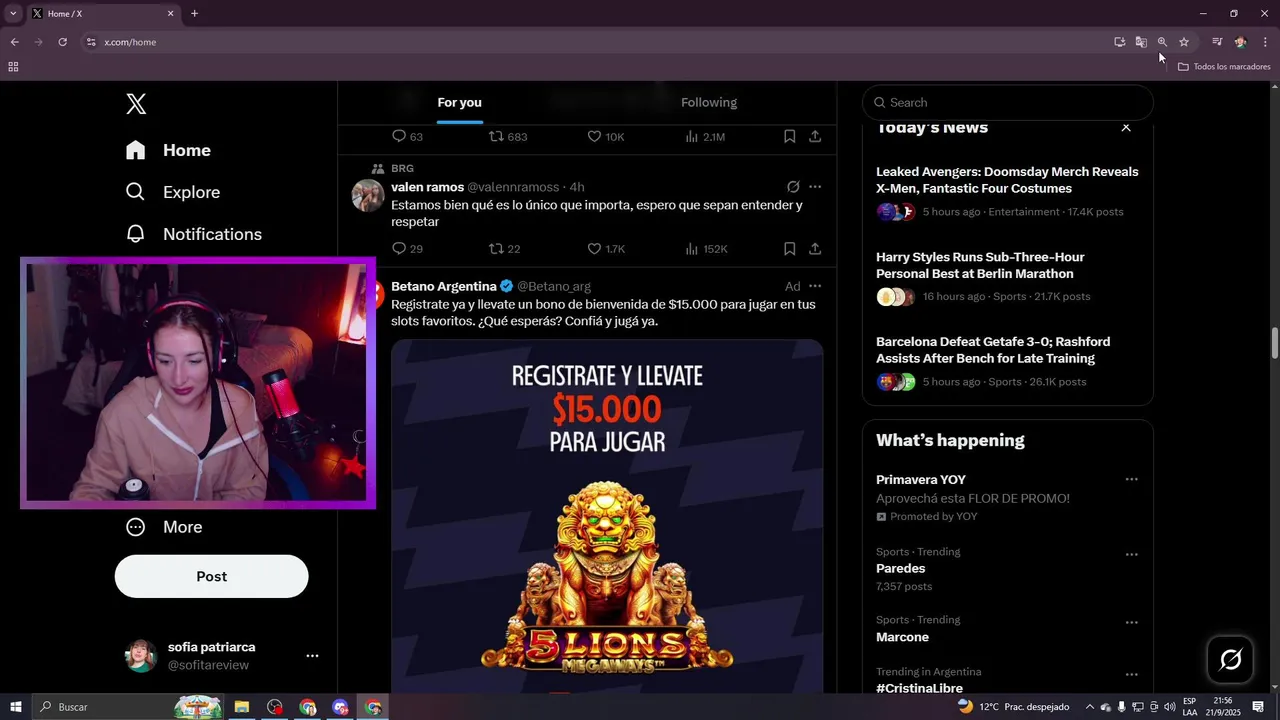
Task: Bookmark this page with star icon
Action: point(1184,42)
